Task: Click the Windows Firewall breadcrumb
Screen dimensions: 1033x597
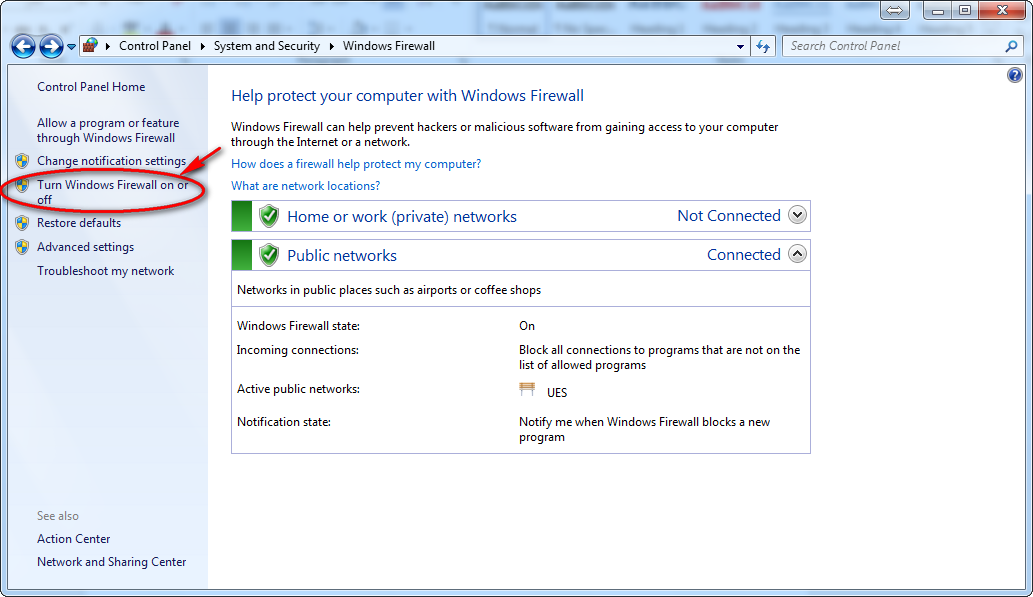Action: [x=389, y=45]
